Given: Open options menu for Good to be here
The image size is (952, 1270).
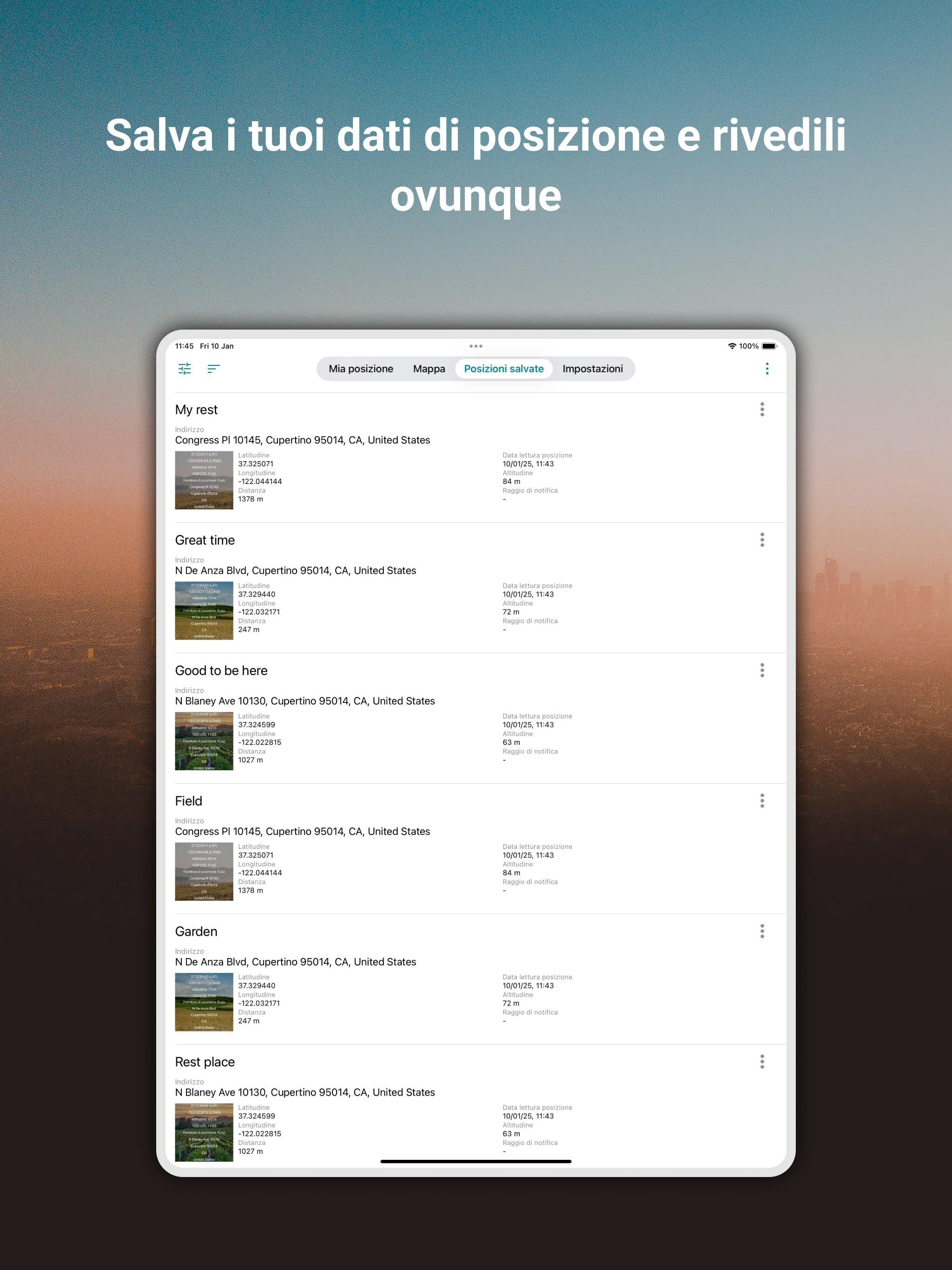Looking at the screenshot, I should [x=762, y=670].
